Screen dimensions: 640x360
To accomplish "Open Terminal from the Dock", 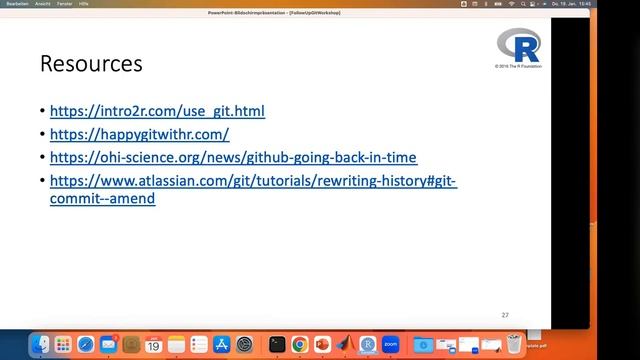I will [277, 345].
